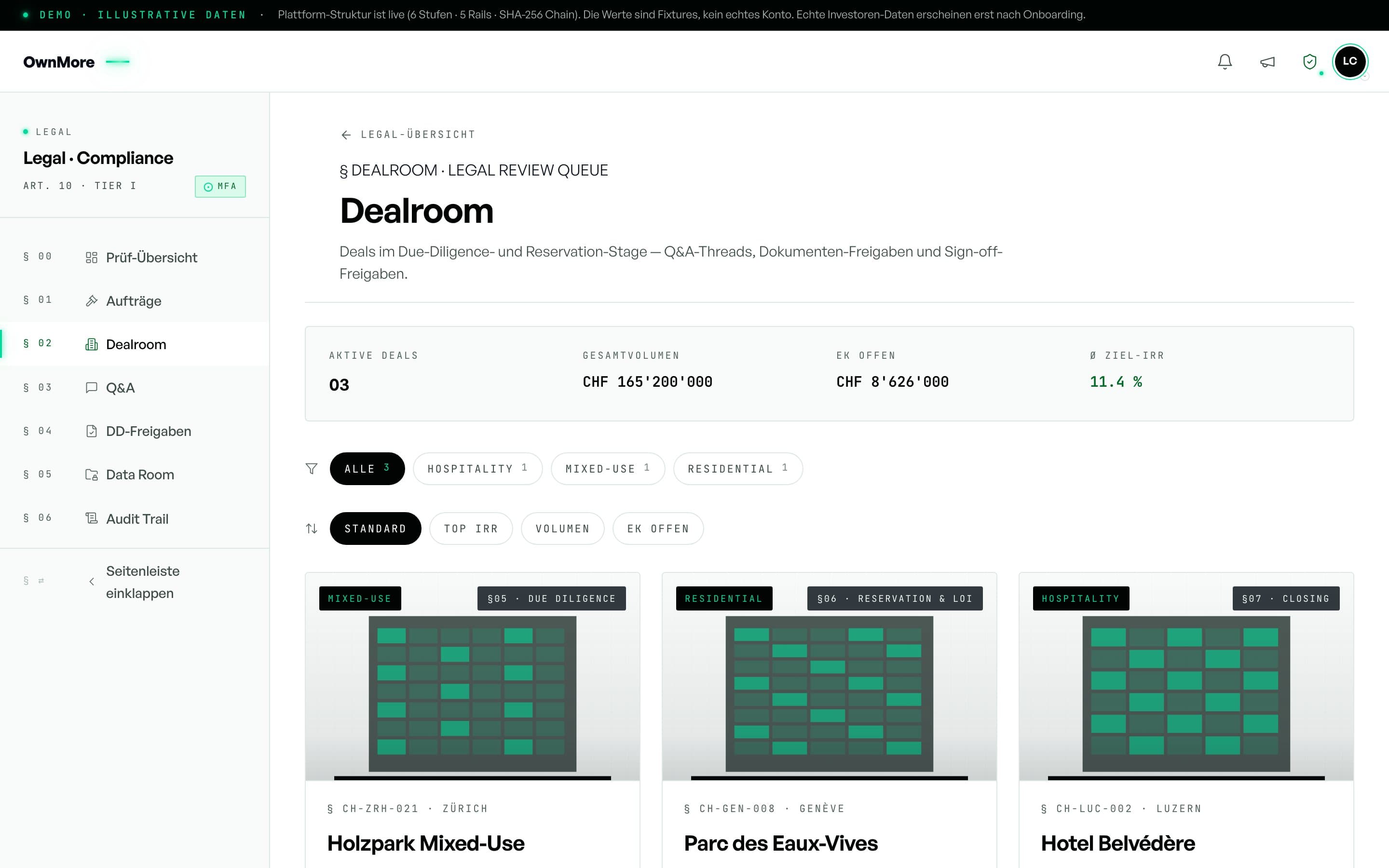Click the Audit Trail scroll icon
Image resolution: width=1389 pixels, height=868 pixels.
91,518
